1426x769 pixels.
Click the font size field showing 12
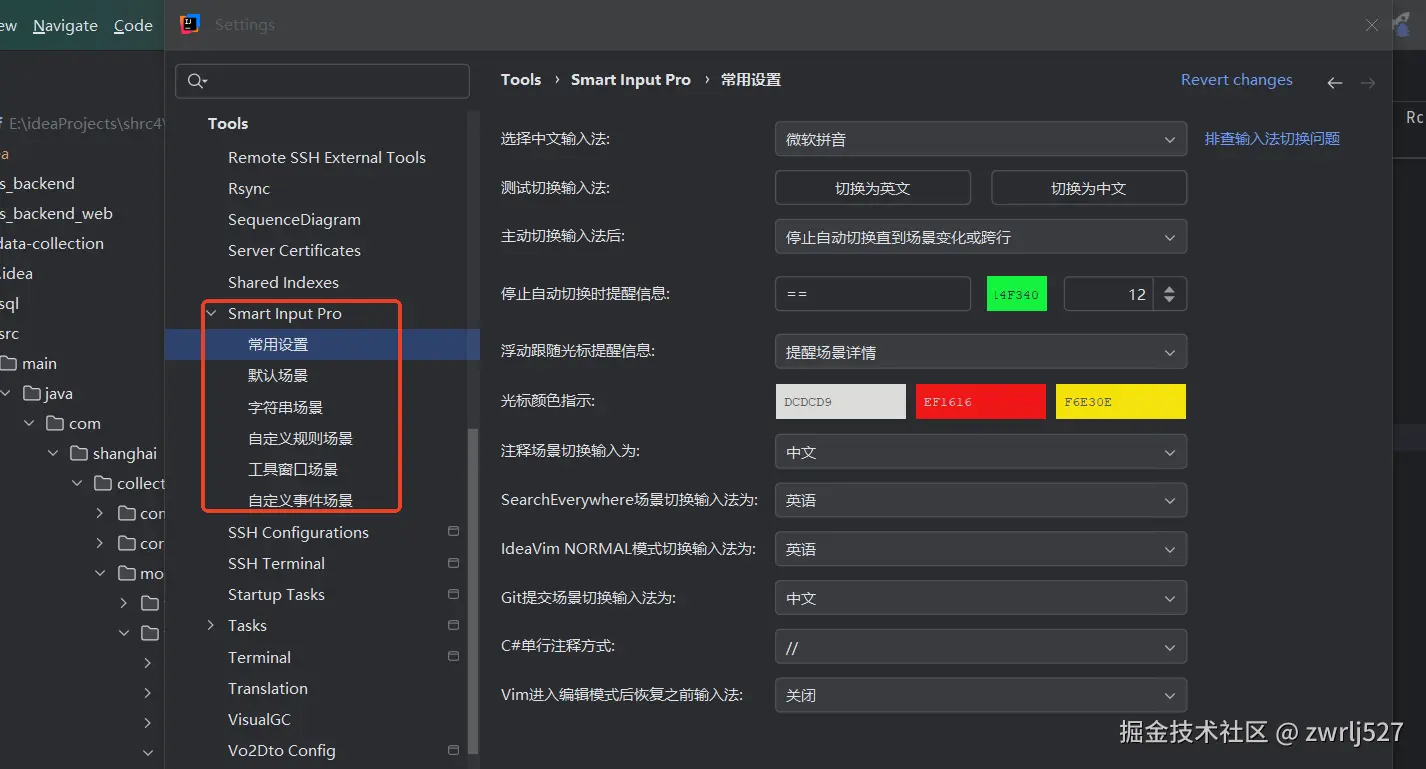point(1108,294)
